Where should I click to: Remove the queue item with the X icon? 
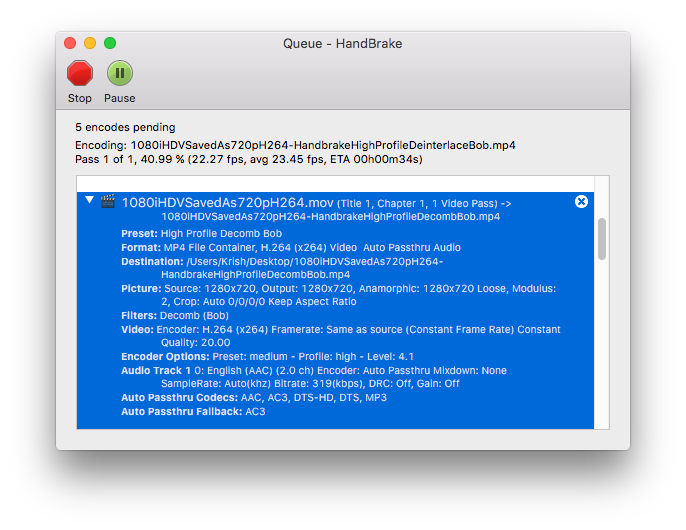581,201
